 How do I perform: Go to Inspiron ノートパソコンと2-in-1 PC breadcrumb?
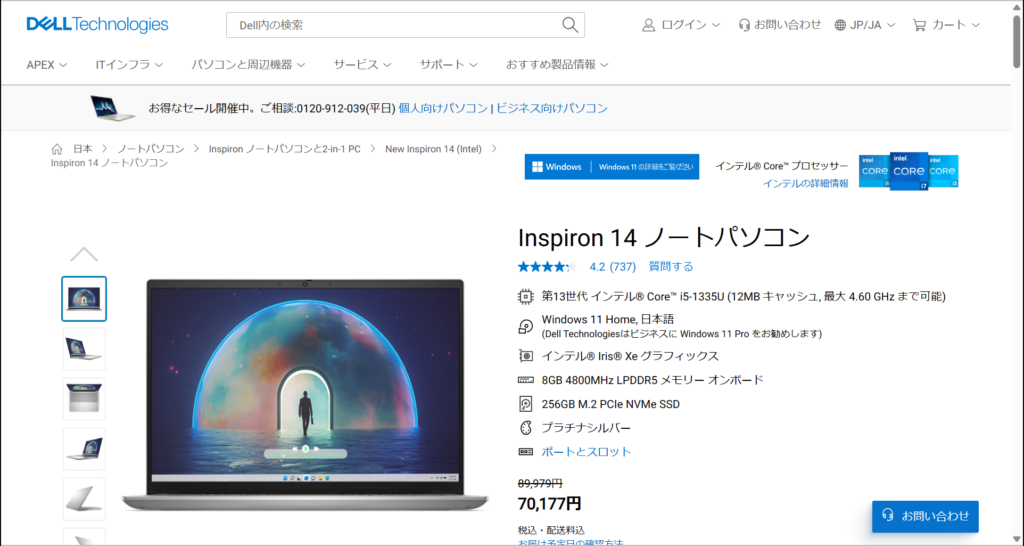(285, 149)
